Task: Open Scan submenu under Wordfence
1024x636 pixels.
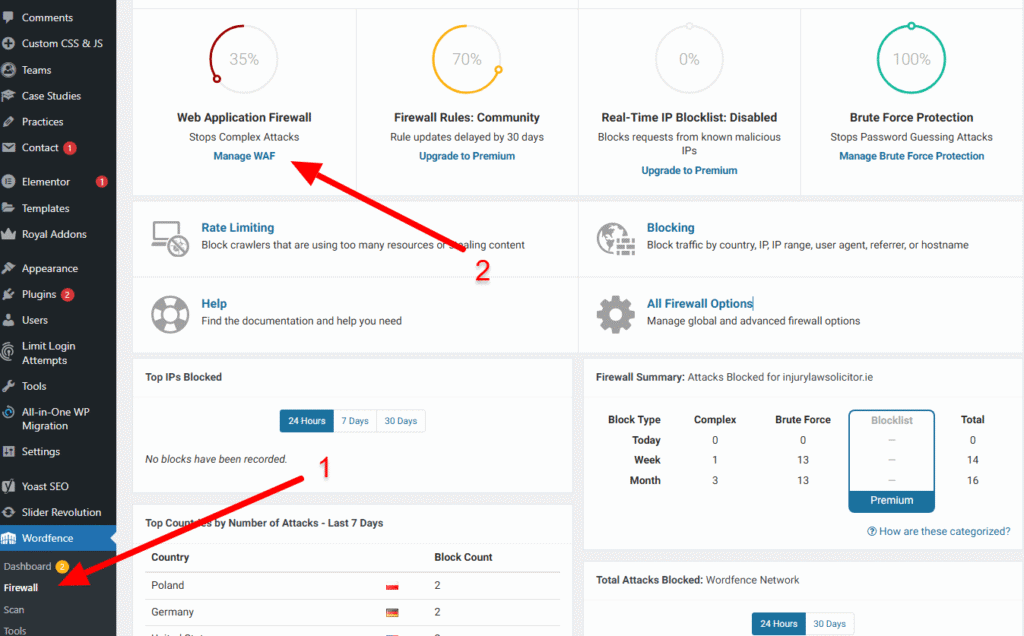Action: click(14, 609)
